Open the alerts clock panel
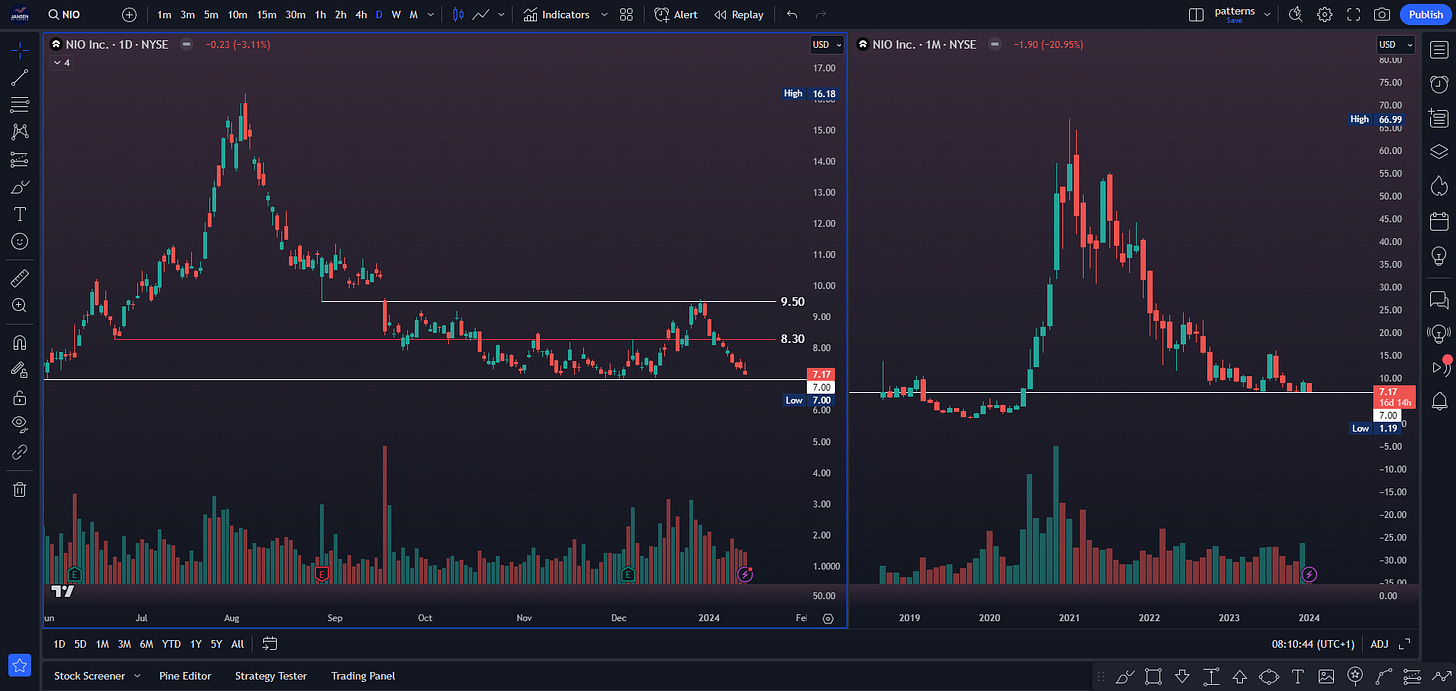The image size is (1456, 691). pyautogui.click(x=1438, y=85)
